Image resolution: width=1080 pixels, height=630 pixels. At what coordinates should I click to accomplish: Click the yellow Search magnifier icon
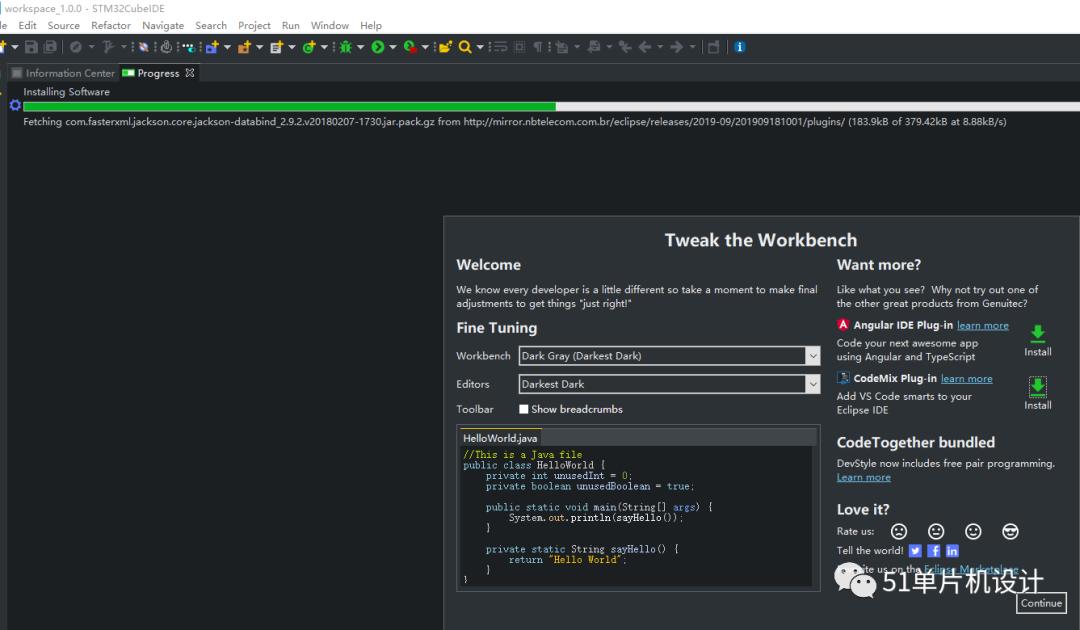(x=465, y=47)
